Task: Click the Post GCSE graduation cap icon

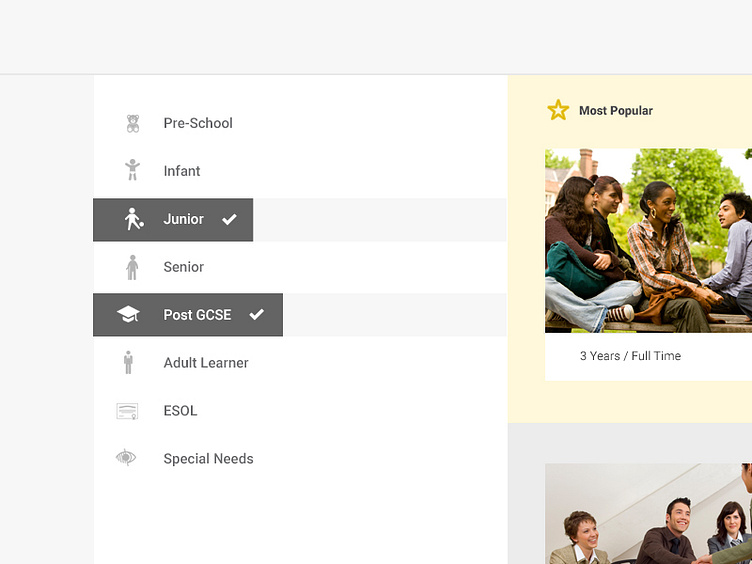Action: (128, 315)
